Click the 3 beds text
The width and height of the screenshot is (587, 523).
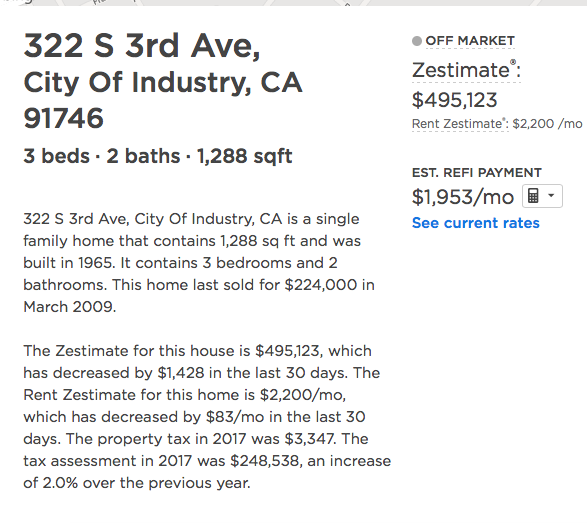pyautogui.click(x=57, y=156)
